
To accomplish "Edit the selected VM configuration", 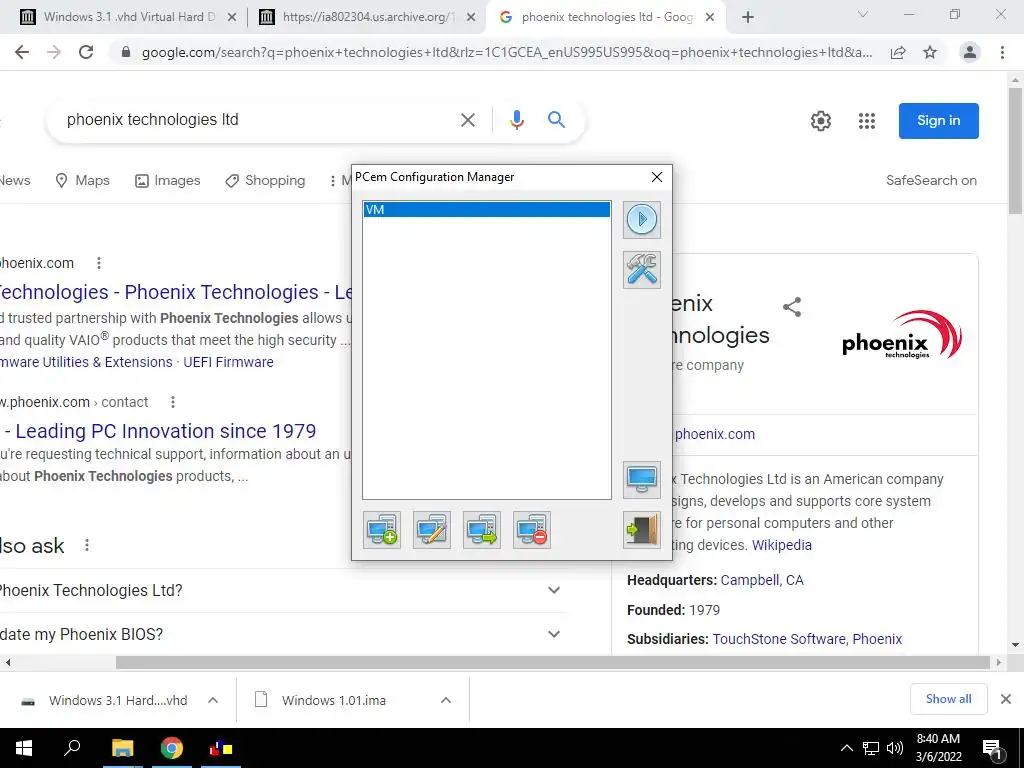I will click(x=432, y=530).
